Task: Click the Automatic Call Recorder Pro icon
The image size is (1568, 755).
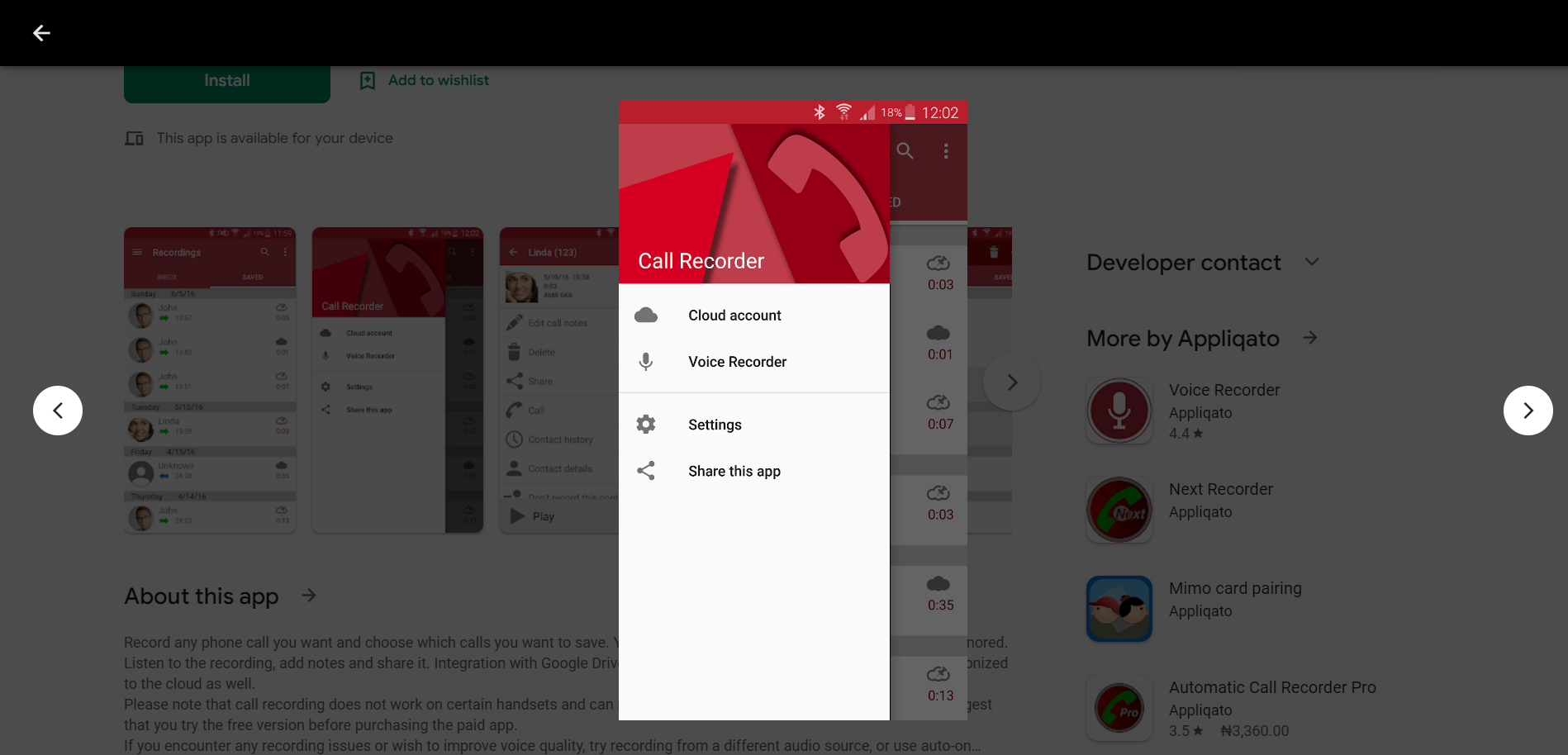Action: point(1119,708)
